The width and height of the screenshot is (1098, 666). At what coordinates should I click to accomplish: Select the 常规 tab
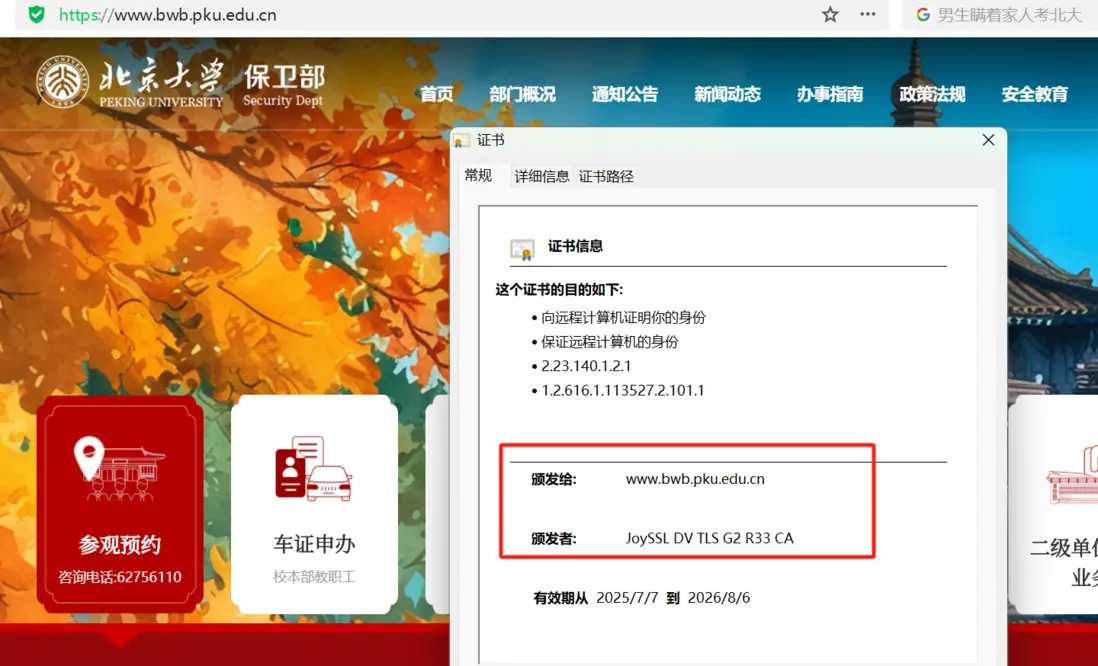point(478,175)
